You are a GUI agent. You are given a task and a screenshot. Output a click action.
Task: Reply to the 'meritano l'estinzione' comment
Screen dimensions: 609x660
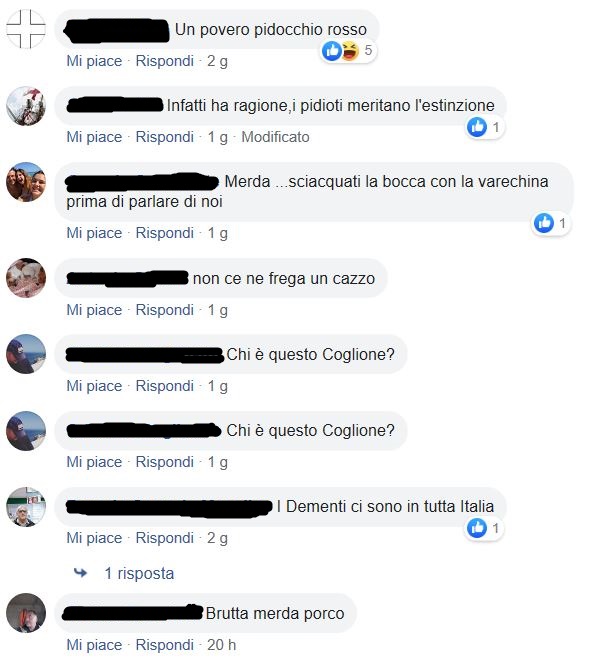point(165,137)
